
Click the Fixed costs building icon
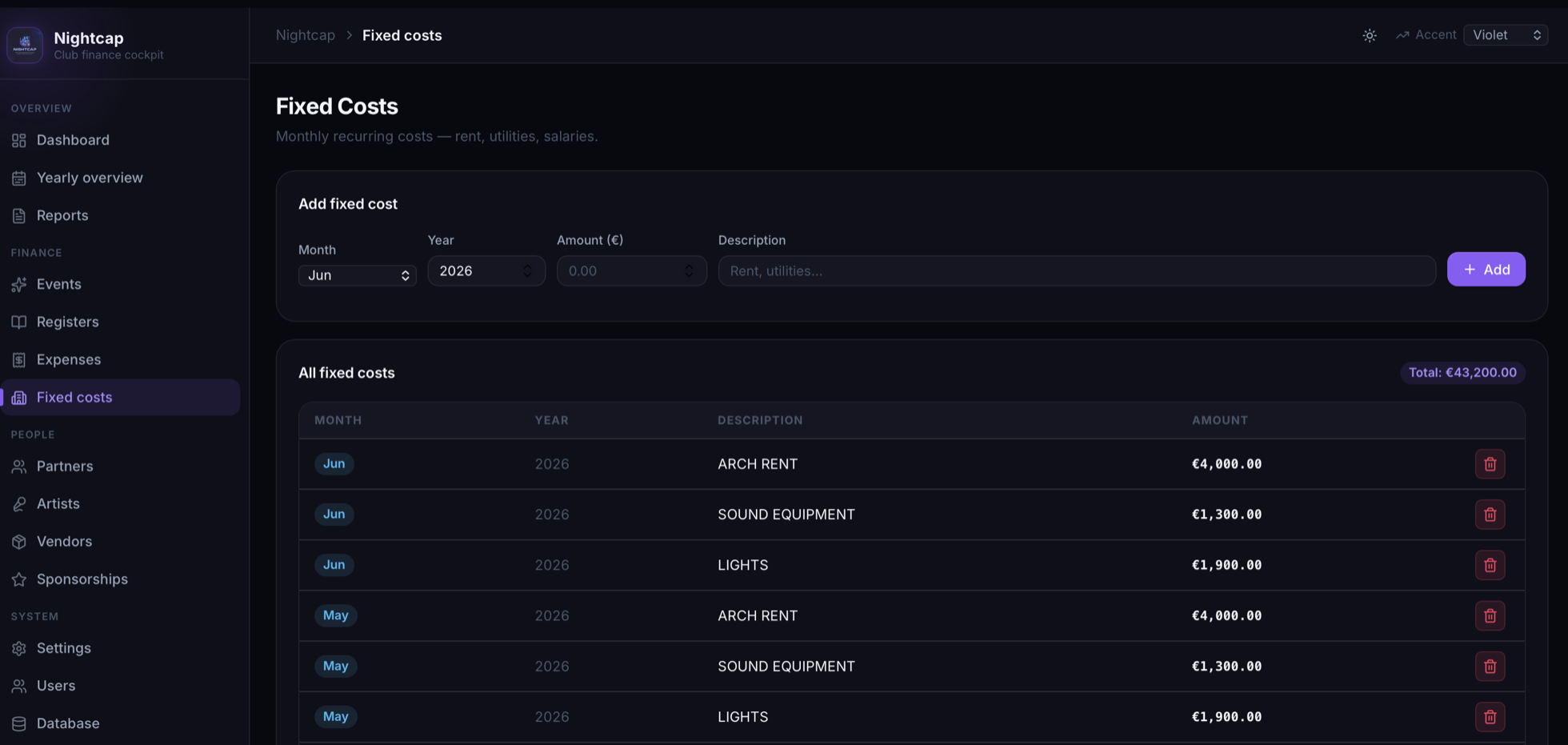point(19,398)
